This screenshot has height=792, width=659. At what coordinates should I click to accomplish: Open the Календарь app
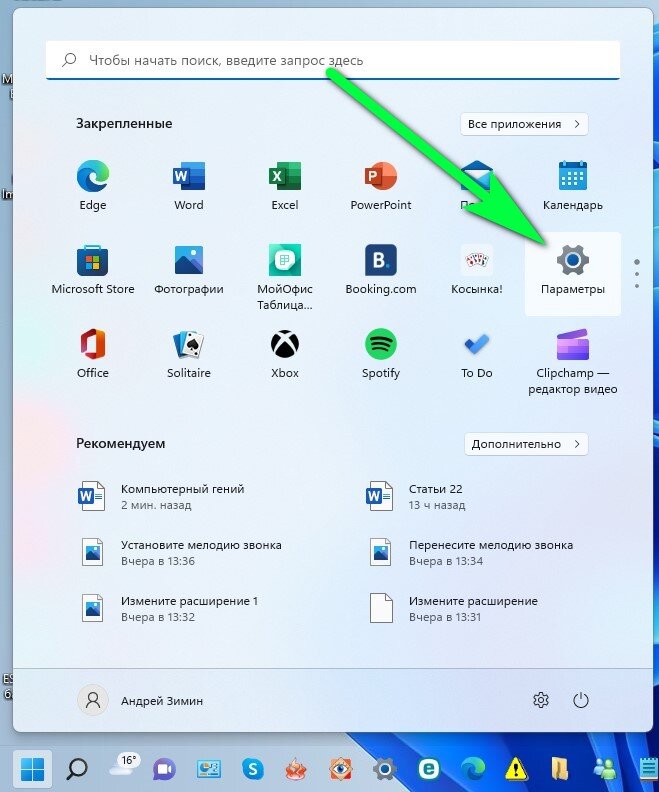573,185
